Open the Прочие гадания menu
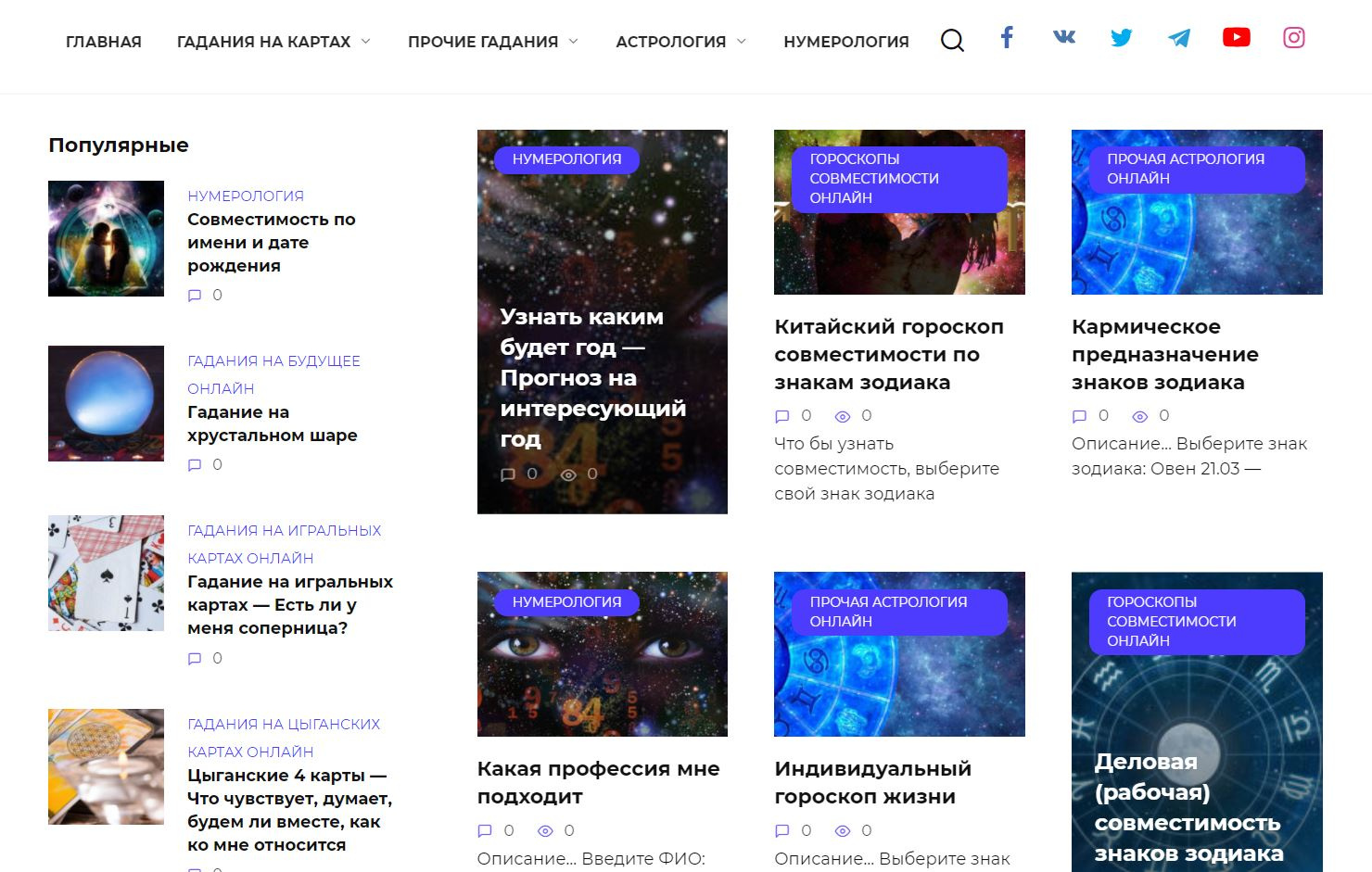The height and width of the screenshot is (872, 1372). pos(483,42)
